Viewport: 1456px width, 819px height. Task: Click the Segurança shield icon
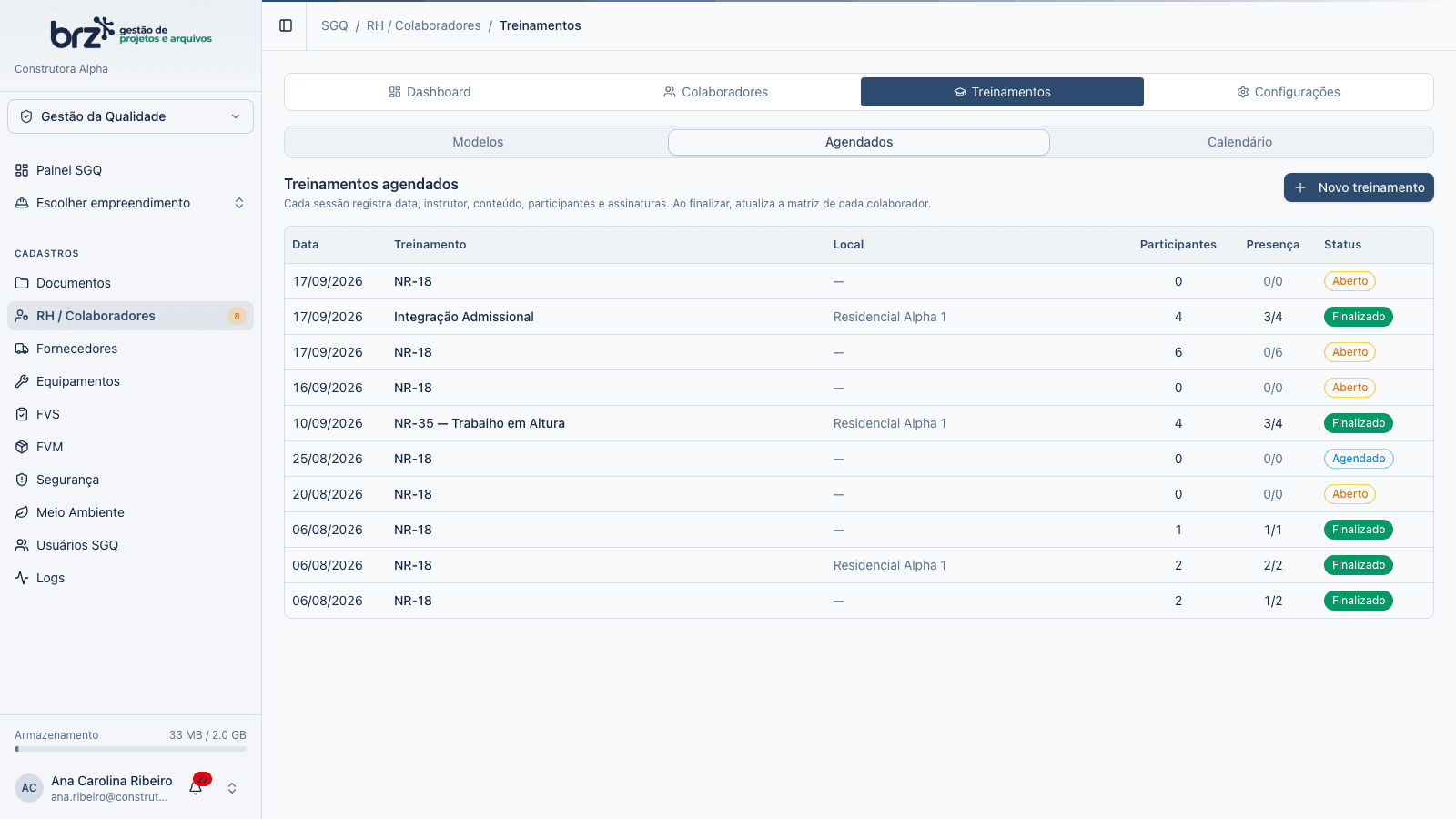coord(22,480)
